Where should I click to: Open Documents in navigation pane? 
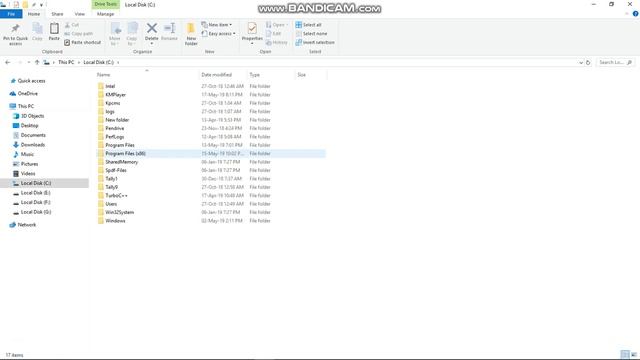pyautogui.click(x=33, y=135)
